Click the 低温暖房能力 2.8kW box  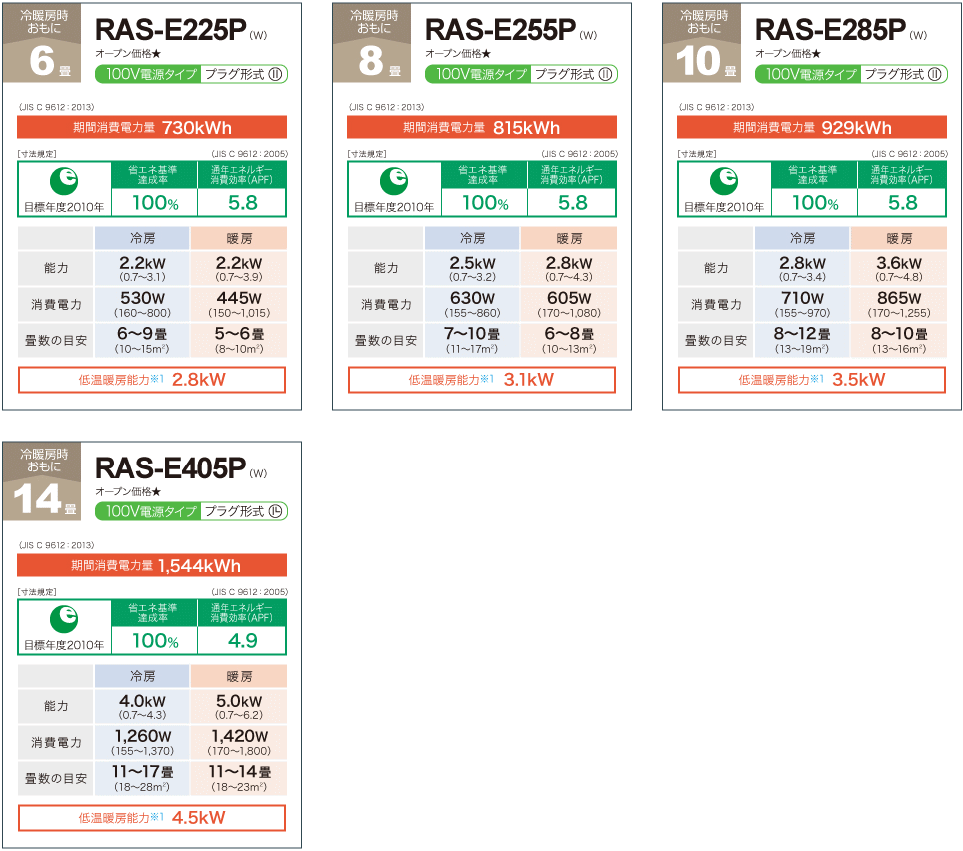click(152, 380)
